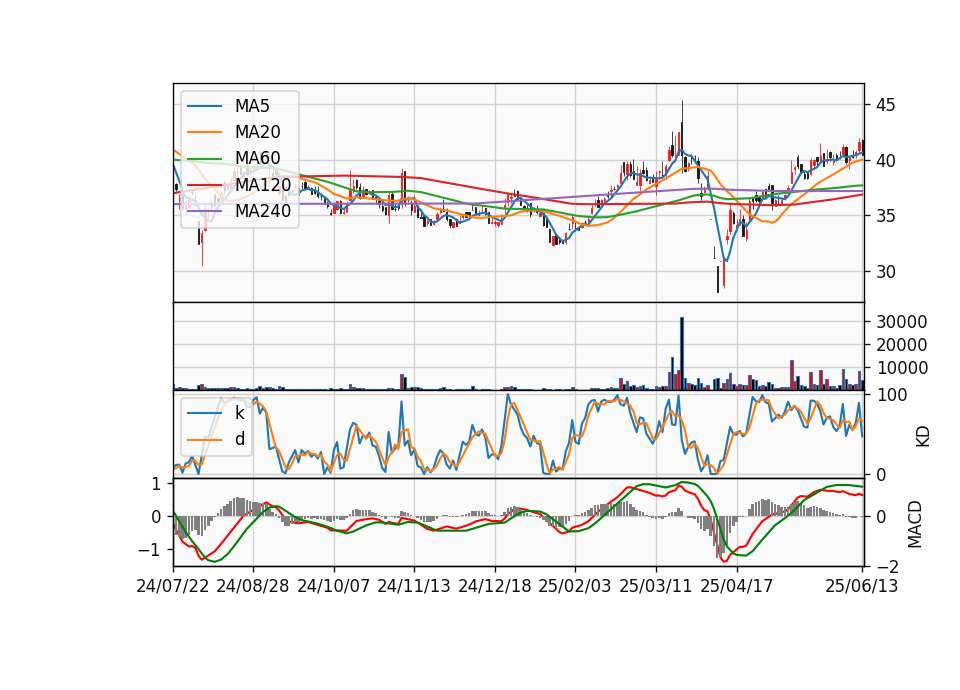Click the 24/07/22 date label
The width and height of the screenshot is (960, 690).
[x=173, y=586]
